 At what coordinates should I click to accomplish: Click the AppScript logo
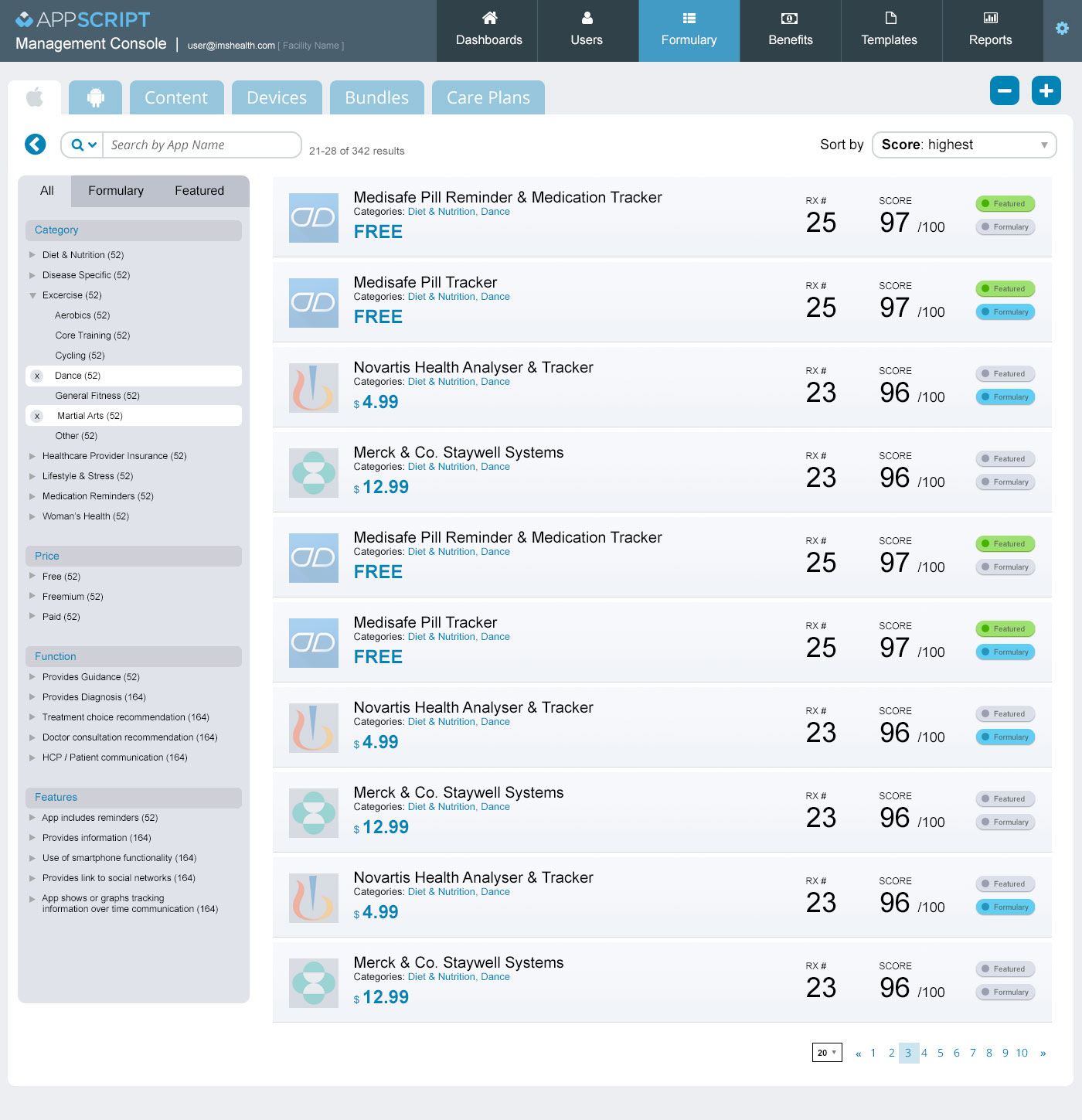pyautogui.click(x=83, y=19)
